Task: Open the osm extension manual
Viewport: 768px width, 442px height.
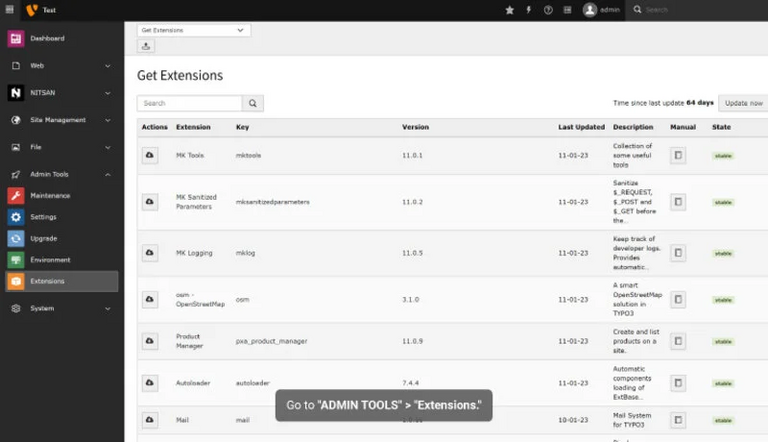Action: point(678,299)
